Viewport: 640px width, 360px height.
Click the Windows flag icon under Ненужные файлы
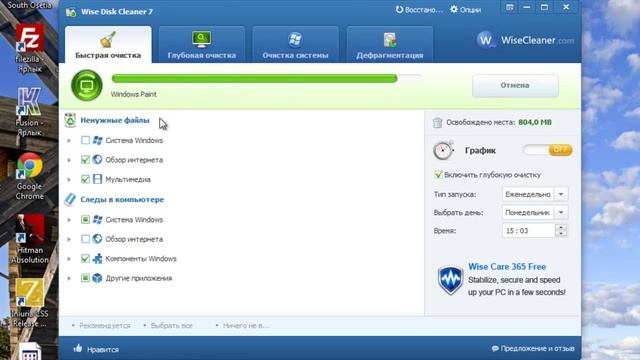(97, 140)
